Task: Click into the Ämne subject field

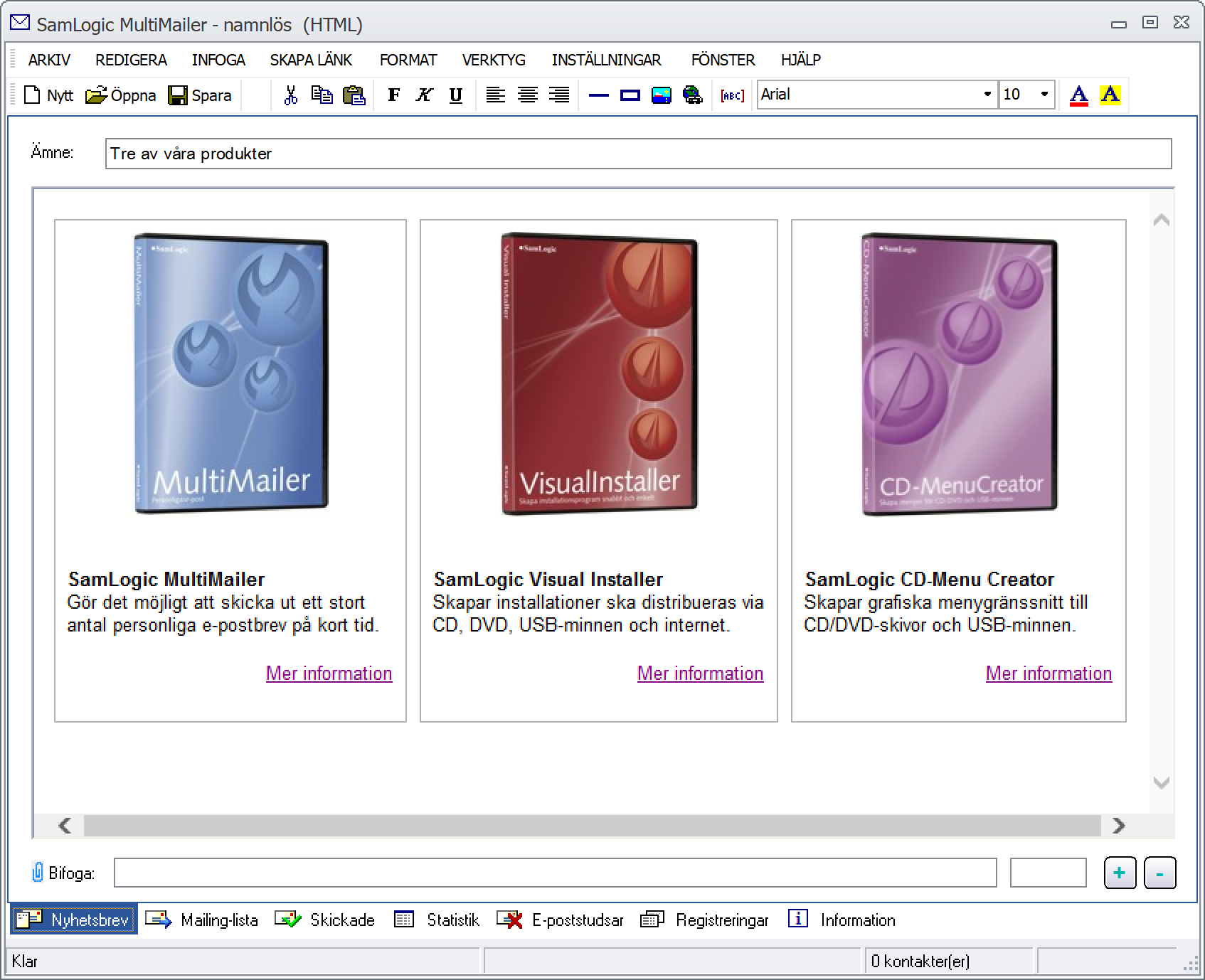Action: click(638, 154)
